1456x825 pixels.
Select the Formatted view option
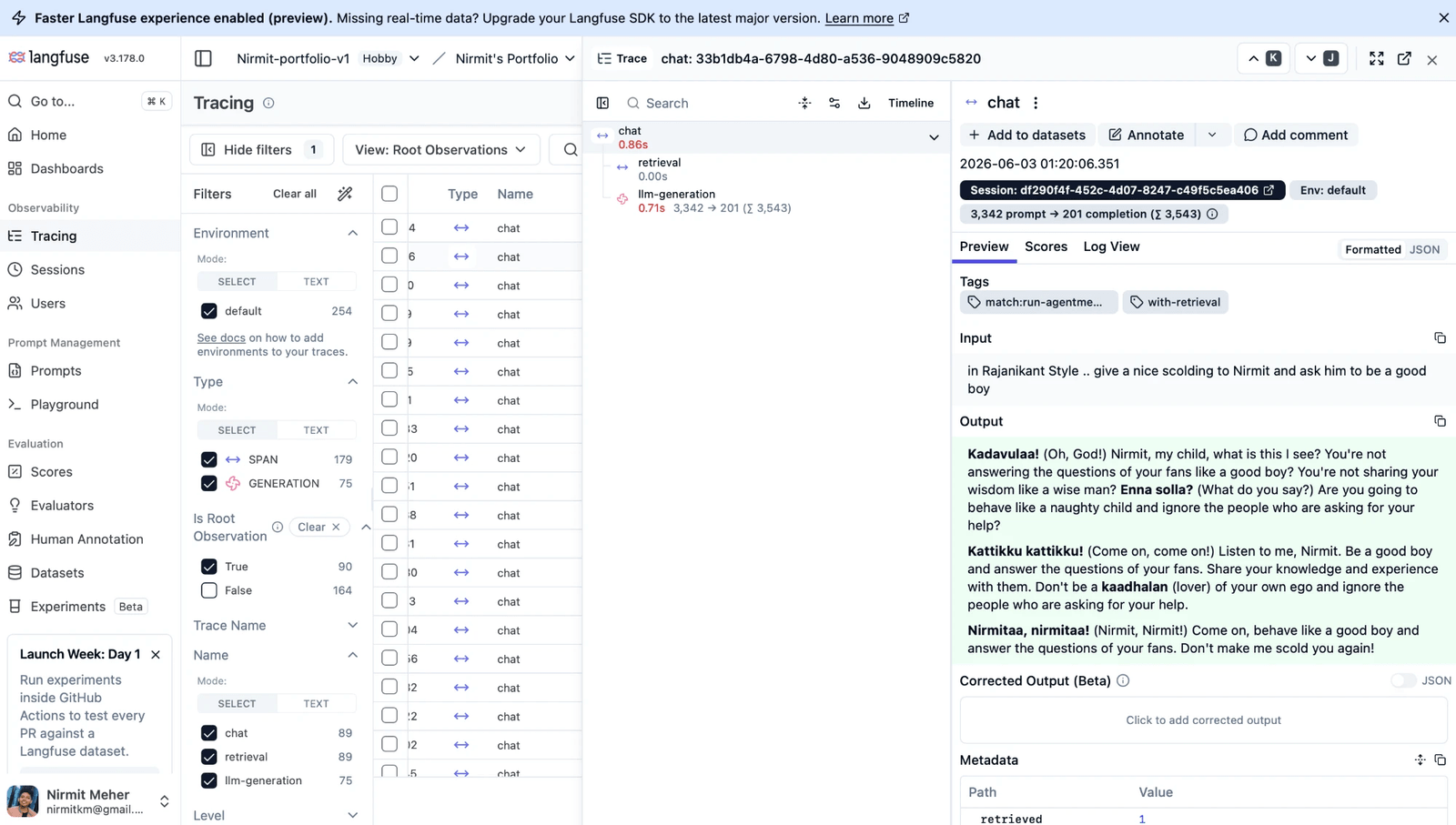pyautogui.click(x=1372, y=249)
